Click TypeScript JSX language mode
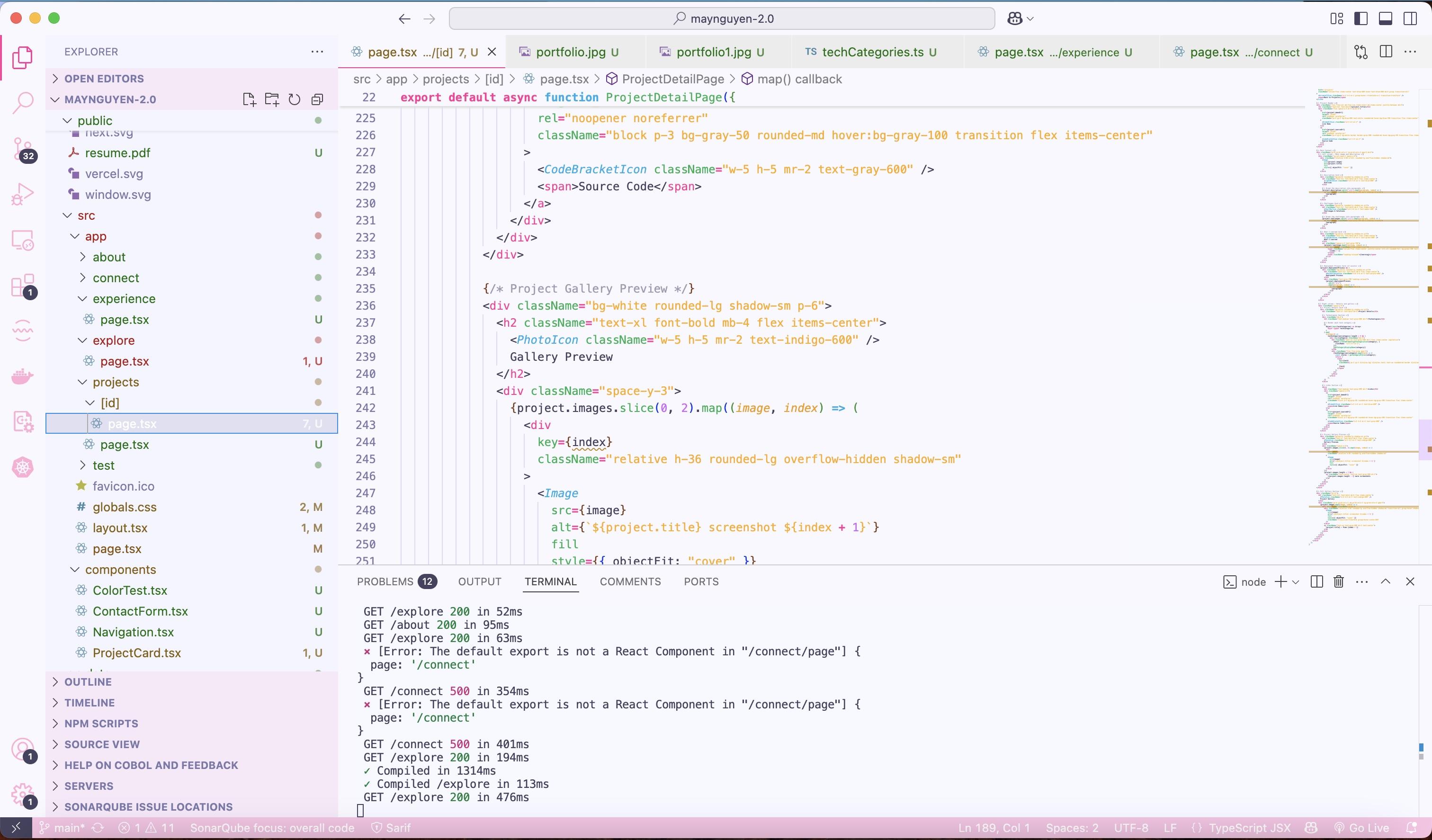The height and width of the screenshot is (840, 1432). click(x=1250, y=828)
